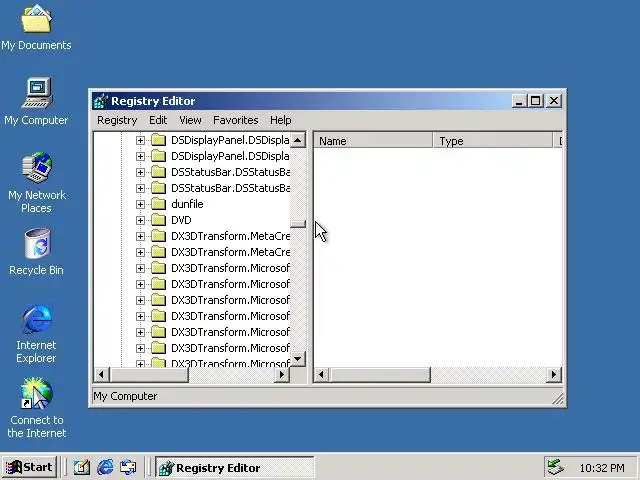640x480 pixels.
Task: Click the window resize grip corner
Action: click(557, 398)
